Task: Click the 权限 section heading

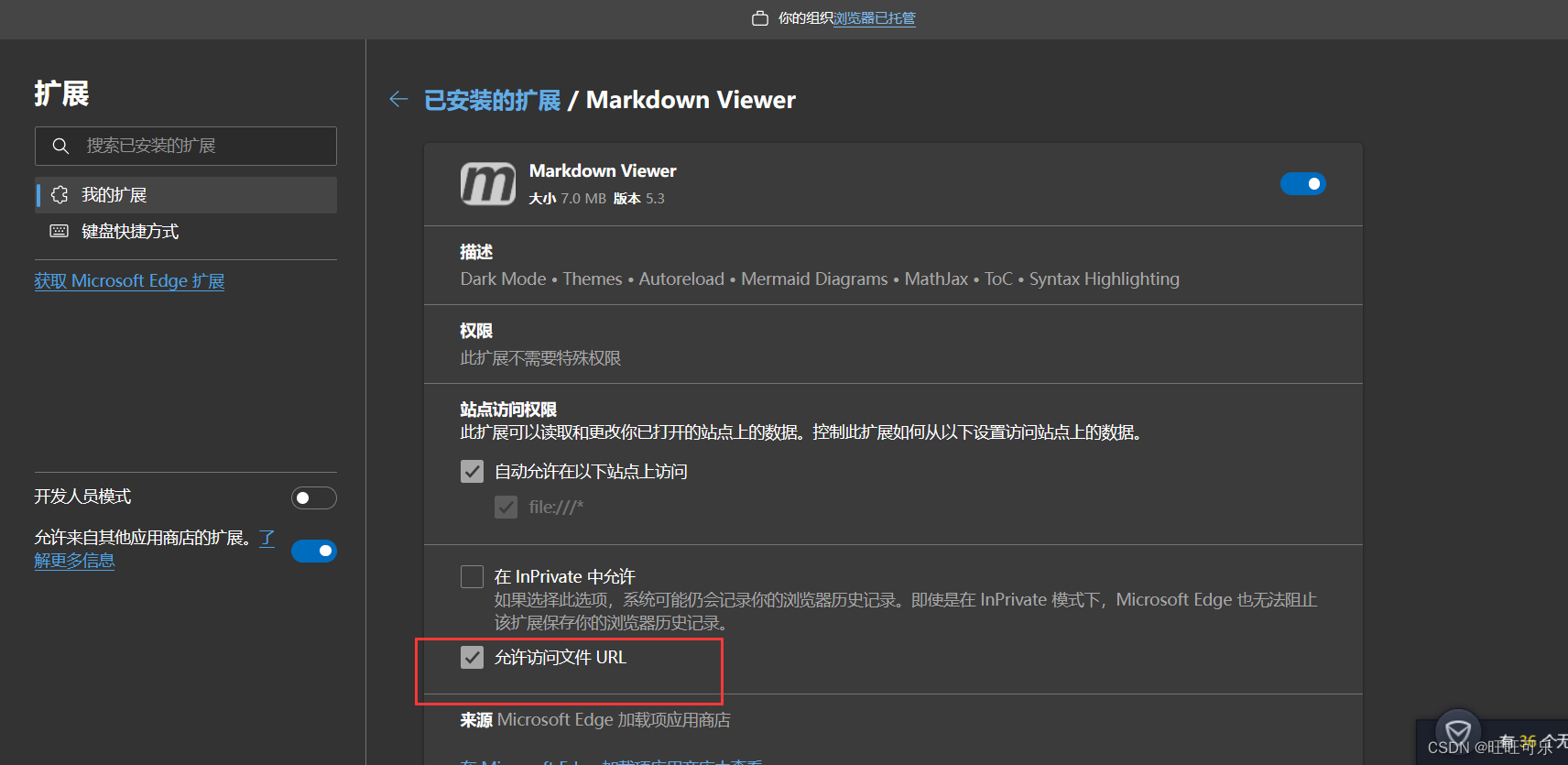Action: pyautogui.click(x=476, y=331)
